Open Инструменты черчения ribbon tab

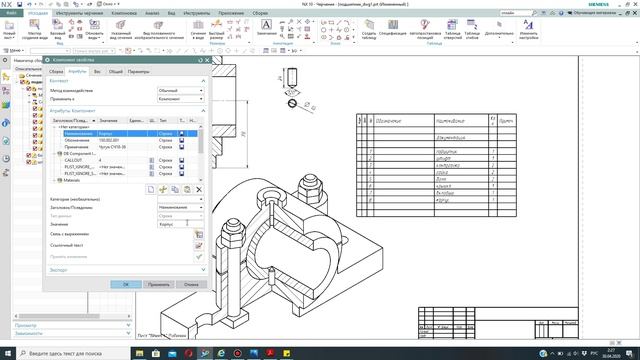79,13
